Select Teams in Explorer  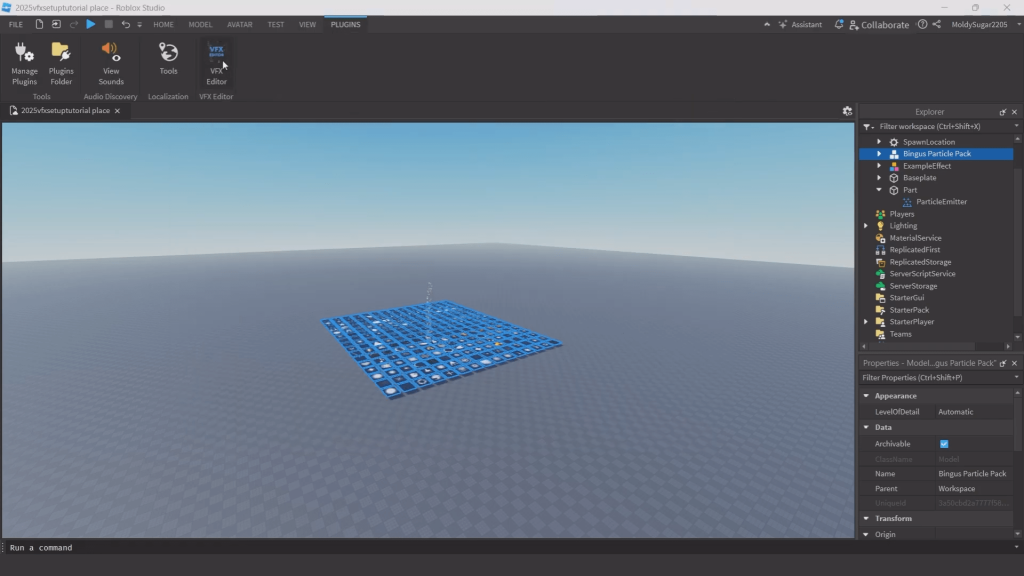point(900,334)
